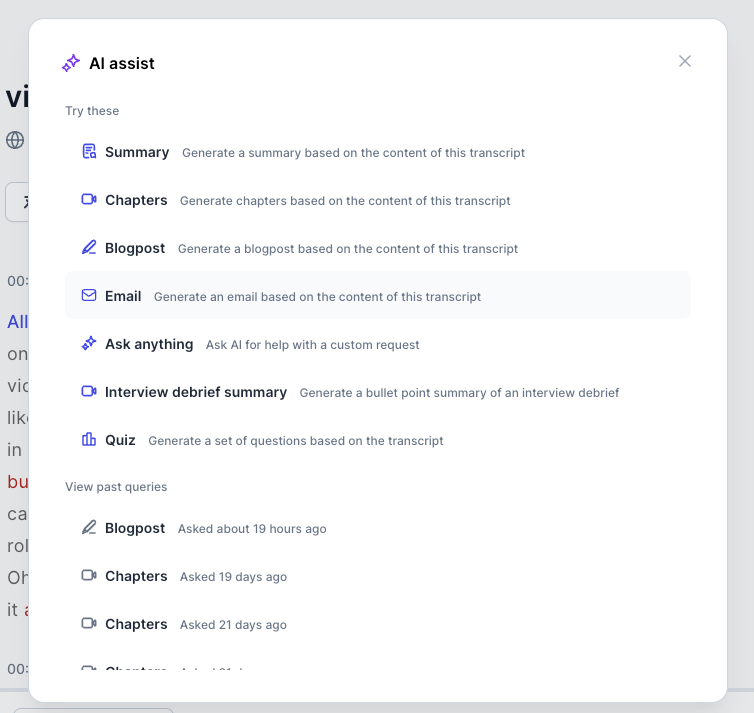Choose Chapters generation from Try these
The height and width of the screenshot is (713, 754).
[x=136, y=200]
